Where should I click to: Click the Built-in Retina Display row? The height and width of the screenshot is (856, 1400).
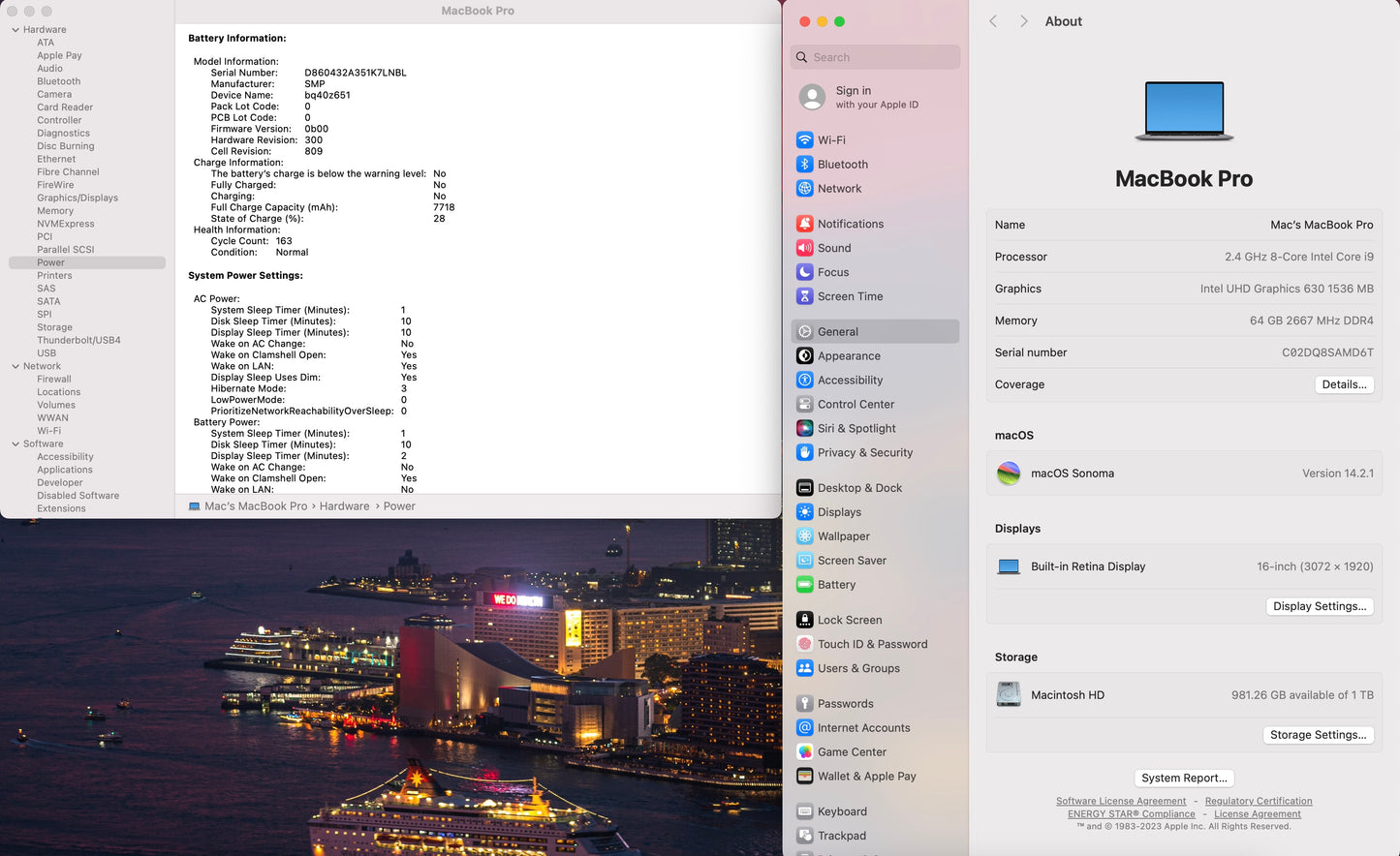point(1184,566)
